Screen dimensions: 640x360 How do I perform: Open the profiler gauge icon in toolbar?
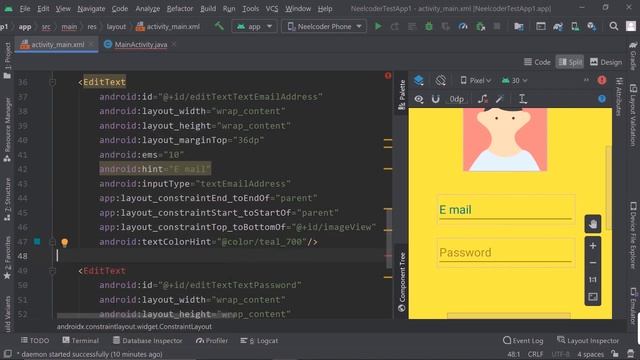pos(462,27)
